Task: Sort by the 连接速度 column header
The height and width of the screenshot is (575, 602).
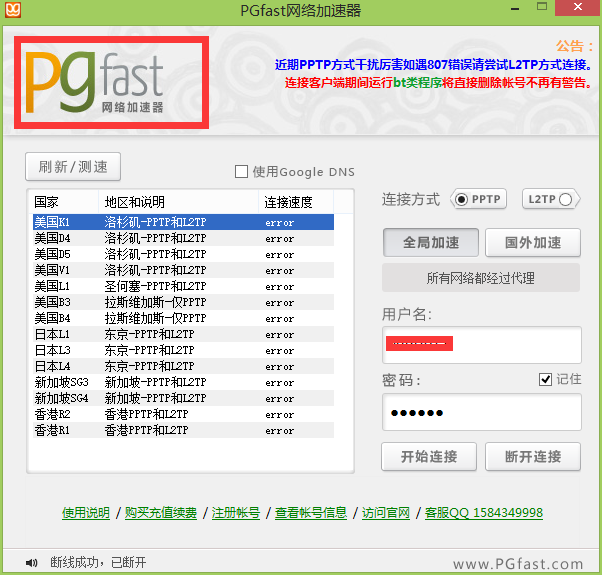Action: pyautogui.click(x=296, y=202)
